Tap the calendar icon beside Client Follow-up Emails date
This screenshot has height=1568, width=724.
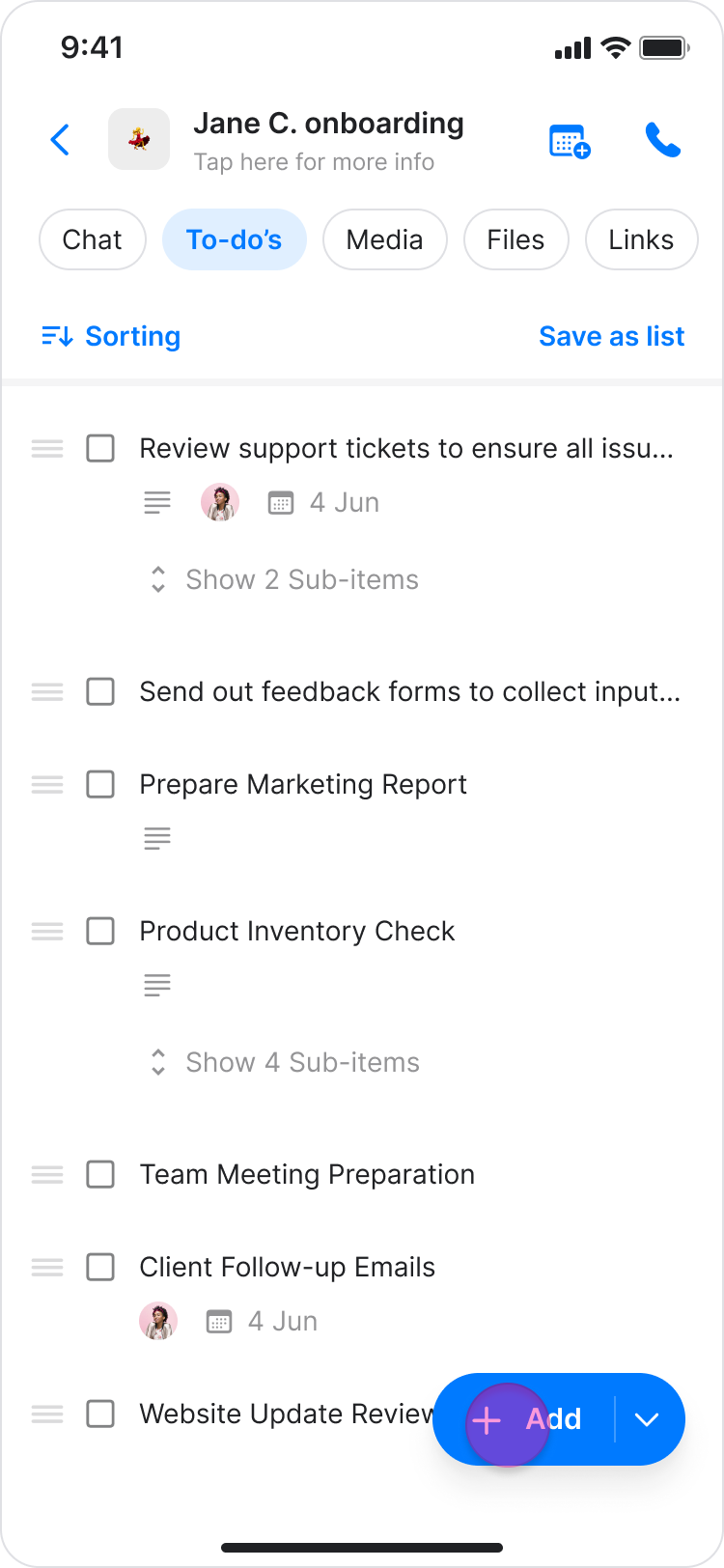[x=219, y=1321]
